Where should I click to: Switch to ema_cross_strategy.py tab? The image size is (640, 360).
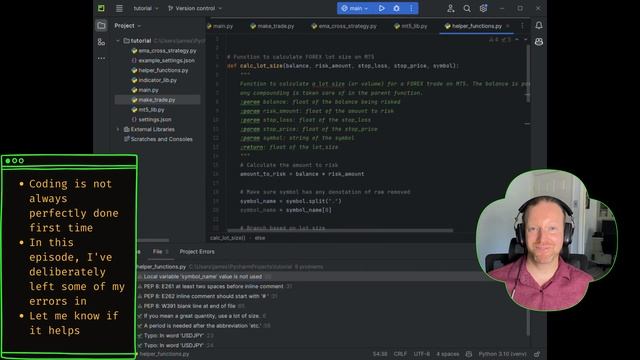pyautogui.click(x=344, y=26)
